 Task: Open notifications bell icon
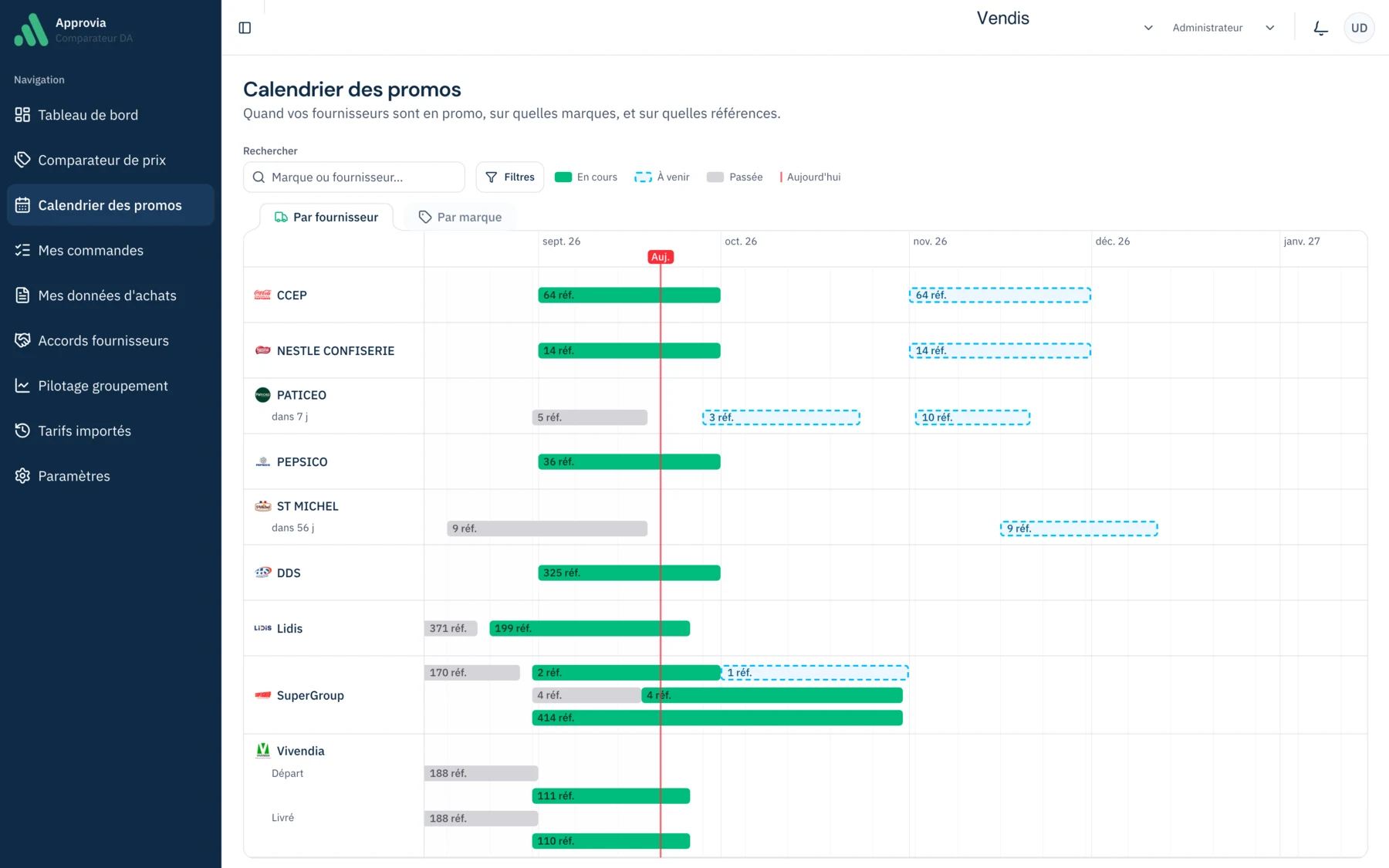tap(1320, 28)
